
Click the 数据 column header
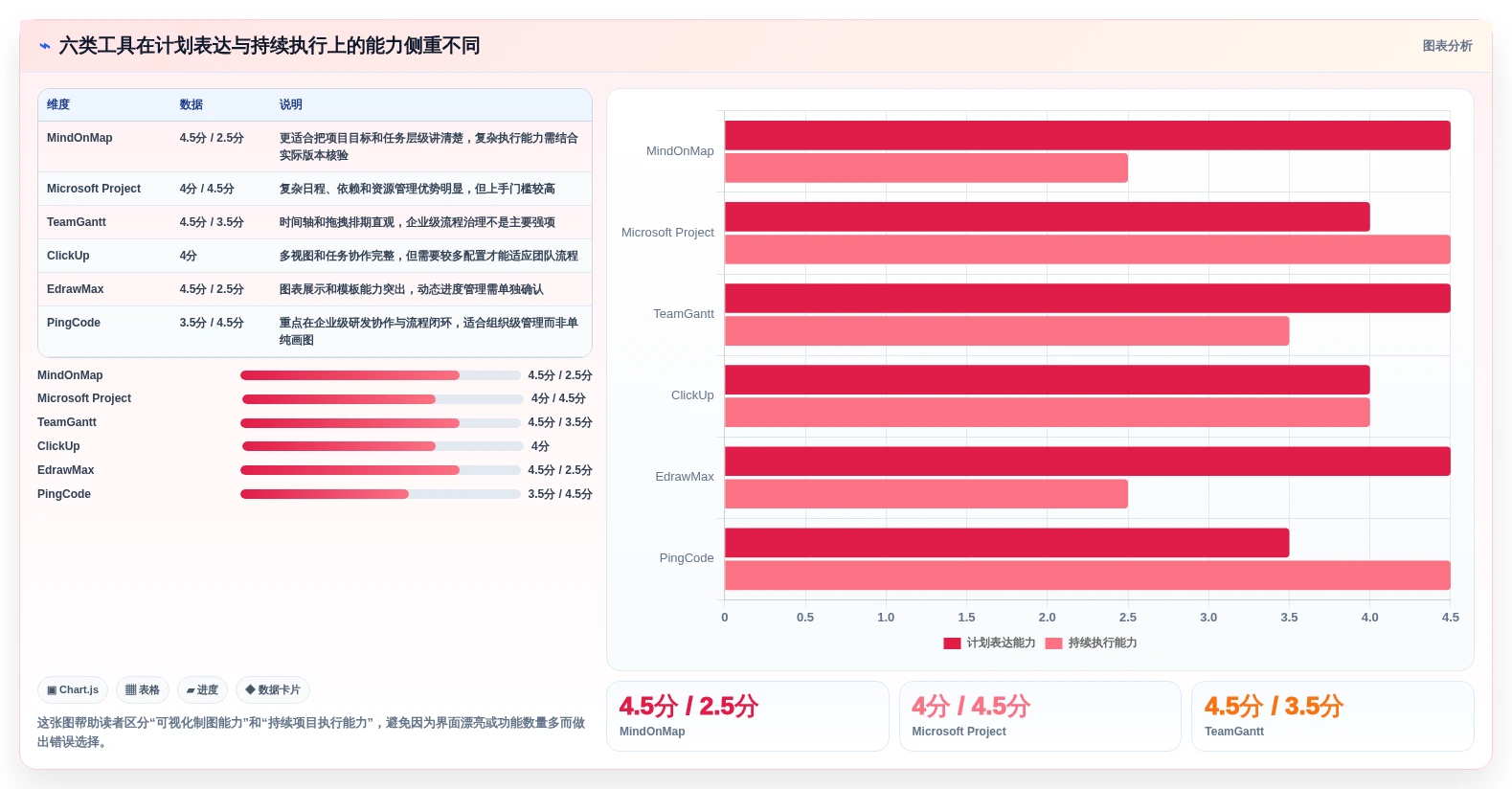(192, 104)
